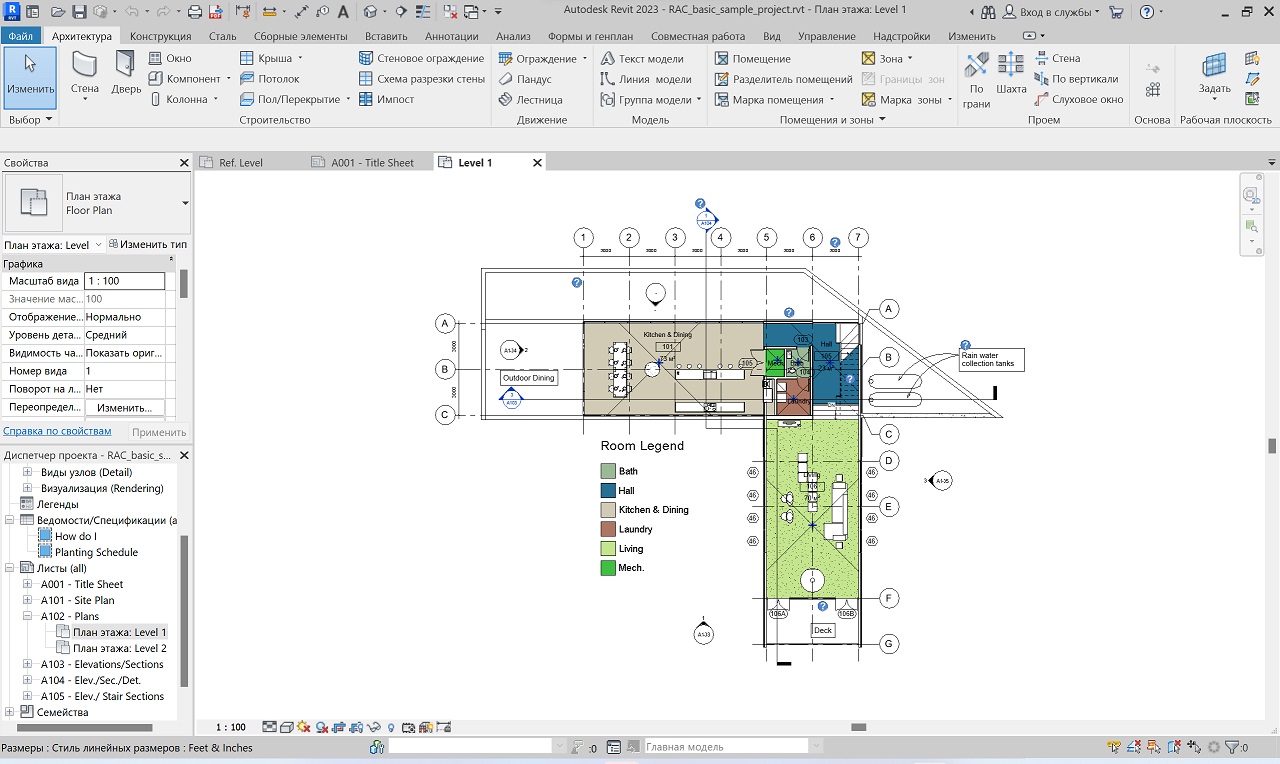Expand the Семейства (Families) tree node
This screenshot has height=764, width=1280.
(x=10, y=713)
